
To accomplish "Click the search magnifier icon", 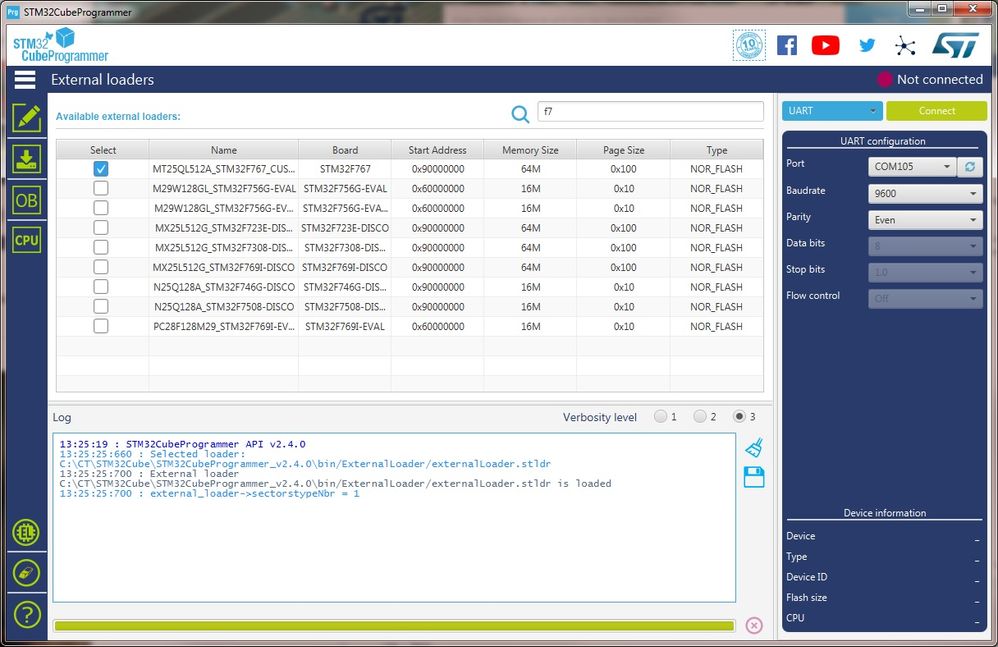I will point(520,115).
